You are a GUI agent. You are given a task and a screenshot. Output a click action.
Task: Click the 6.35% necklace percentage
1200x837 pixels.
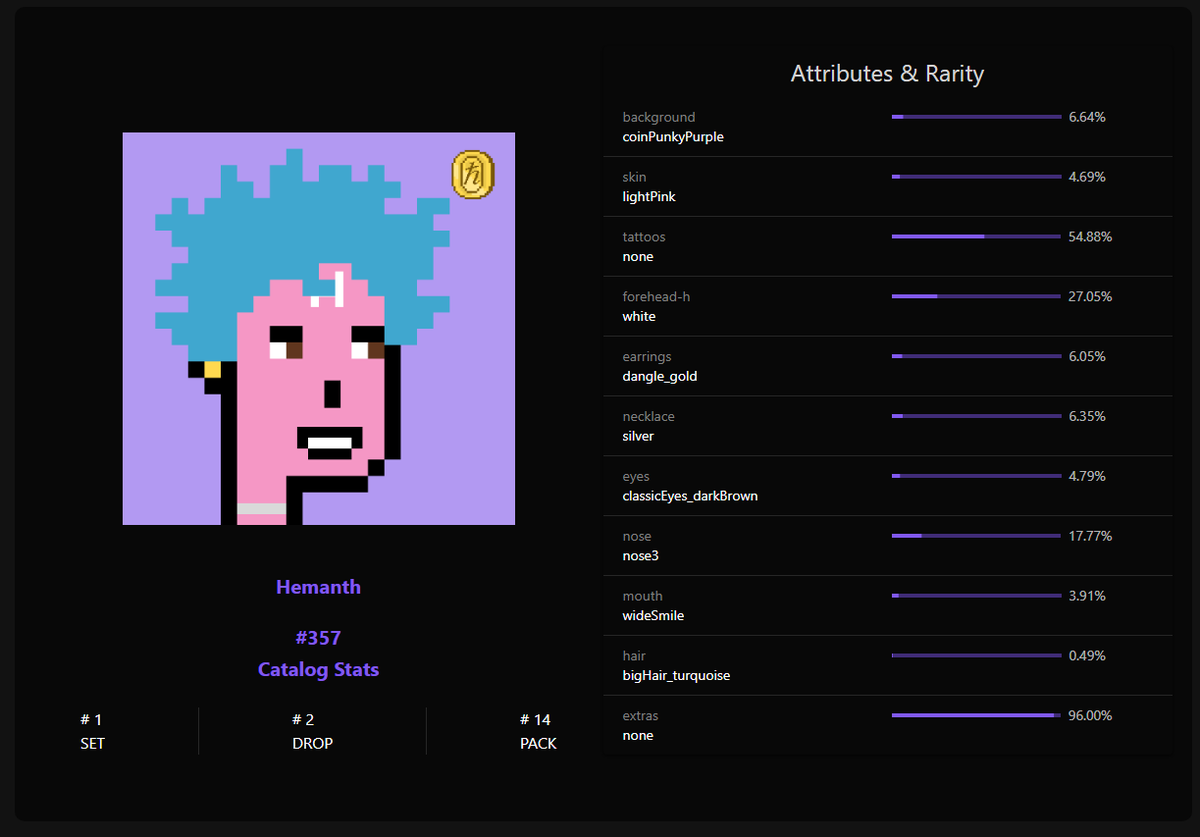click(x=1087, y=416)
